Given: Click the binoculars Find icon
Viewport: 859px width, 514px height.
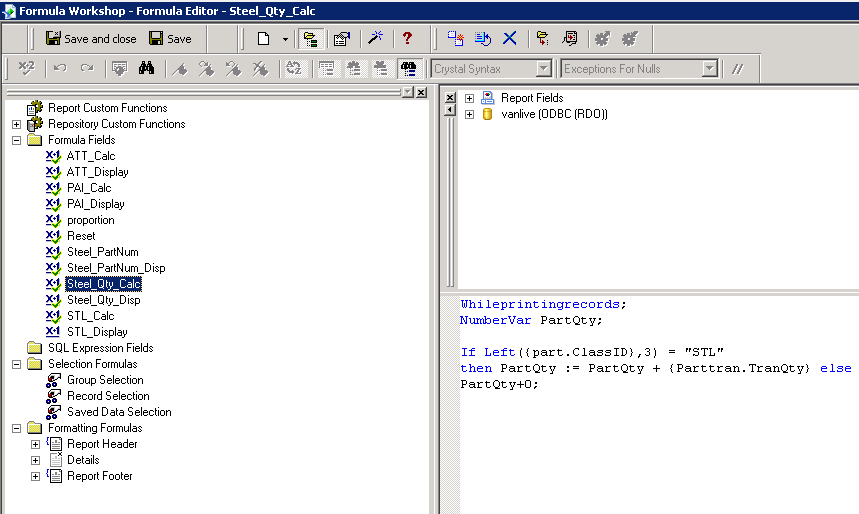Looking at the screenshot, I should coord(146,69).
